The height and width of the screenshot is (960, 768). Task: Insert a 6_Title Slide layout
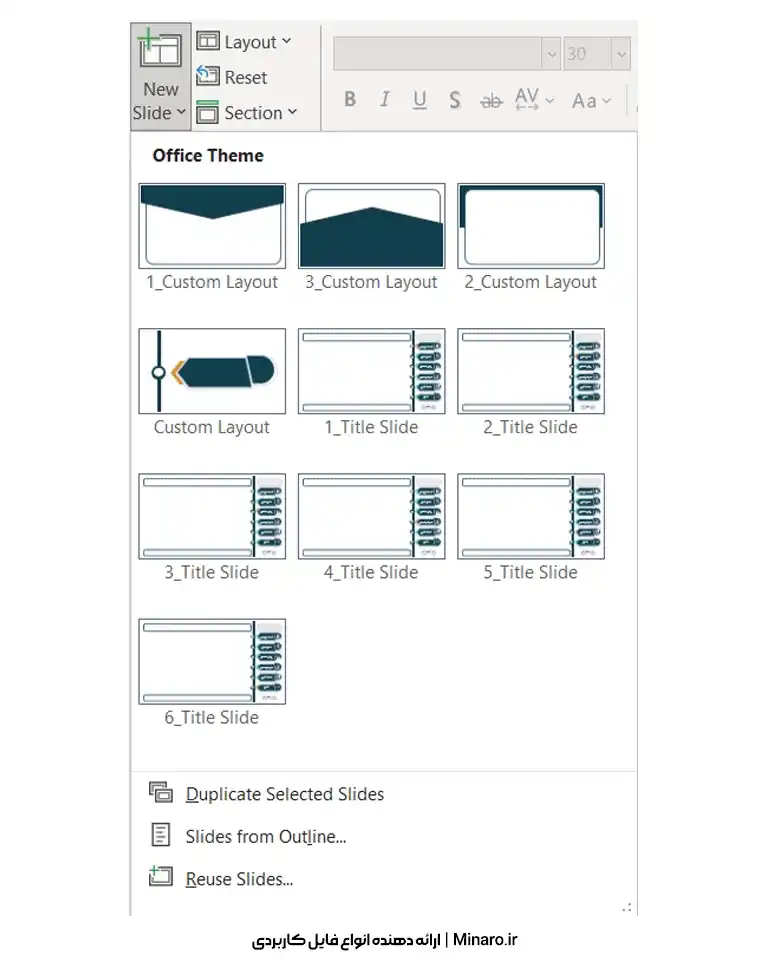(212, 661)
